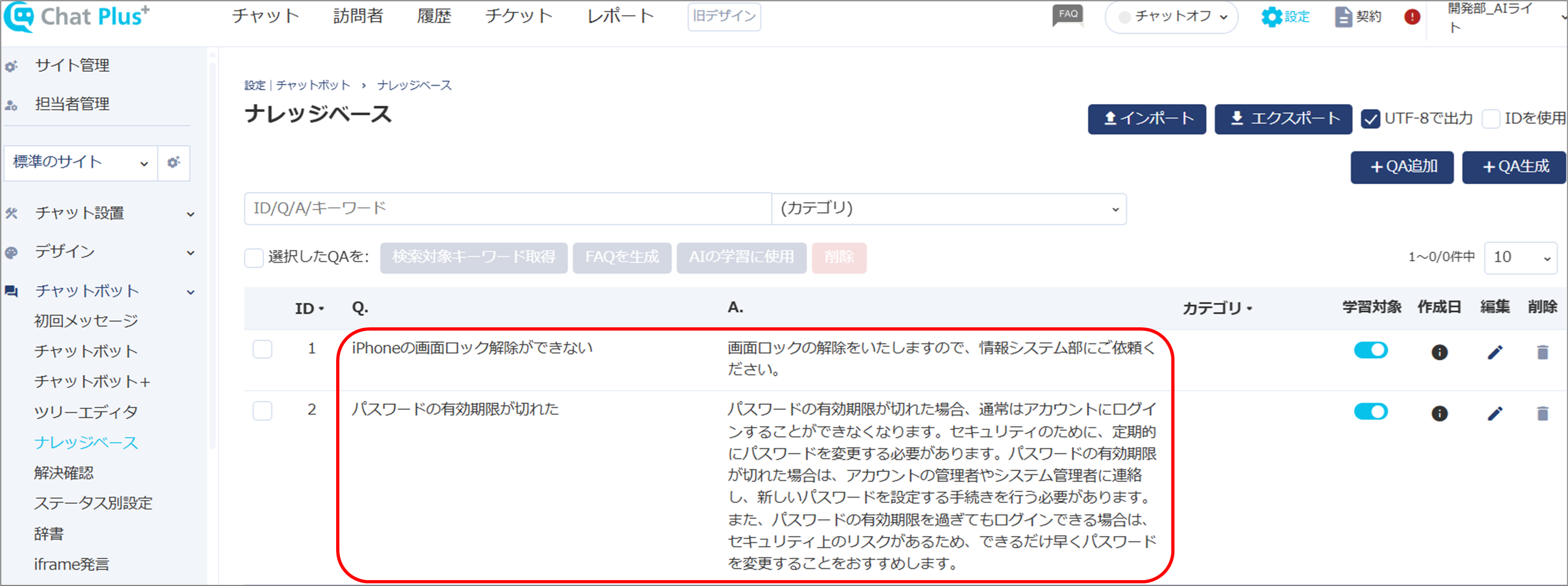Click the FAQを生成 button
Screen dimensions: 1568x586
(622, 258)
